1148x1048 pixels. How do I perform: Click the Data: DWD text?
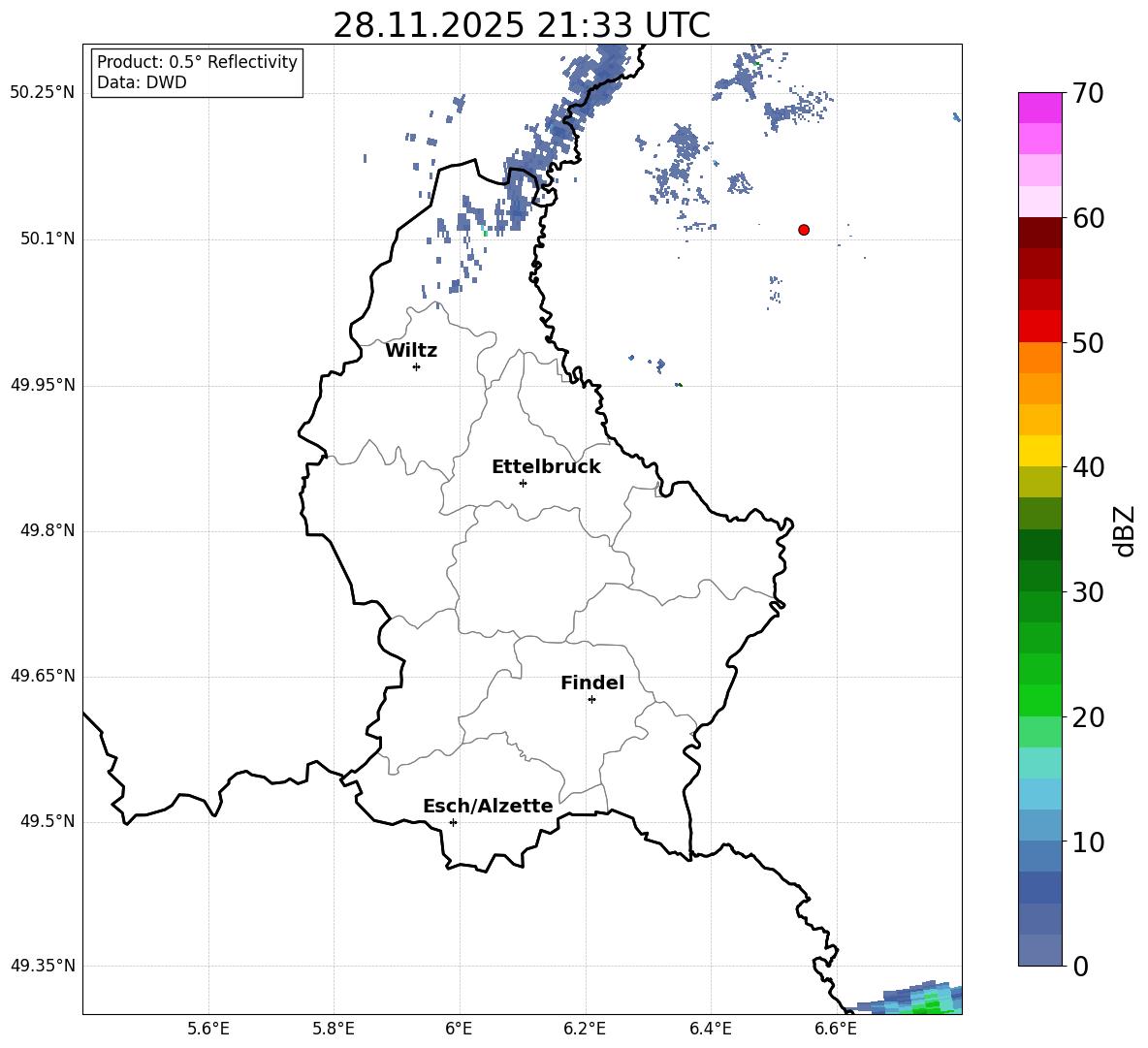(x=142, y=82)
